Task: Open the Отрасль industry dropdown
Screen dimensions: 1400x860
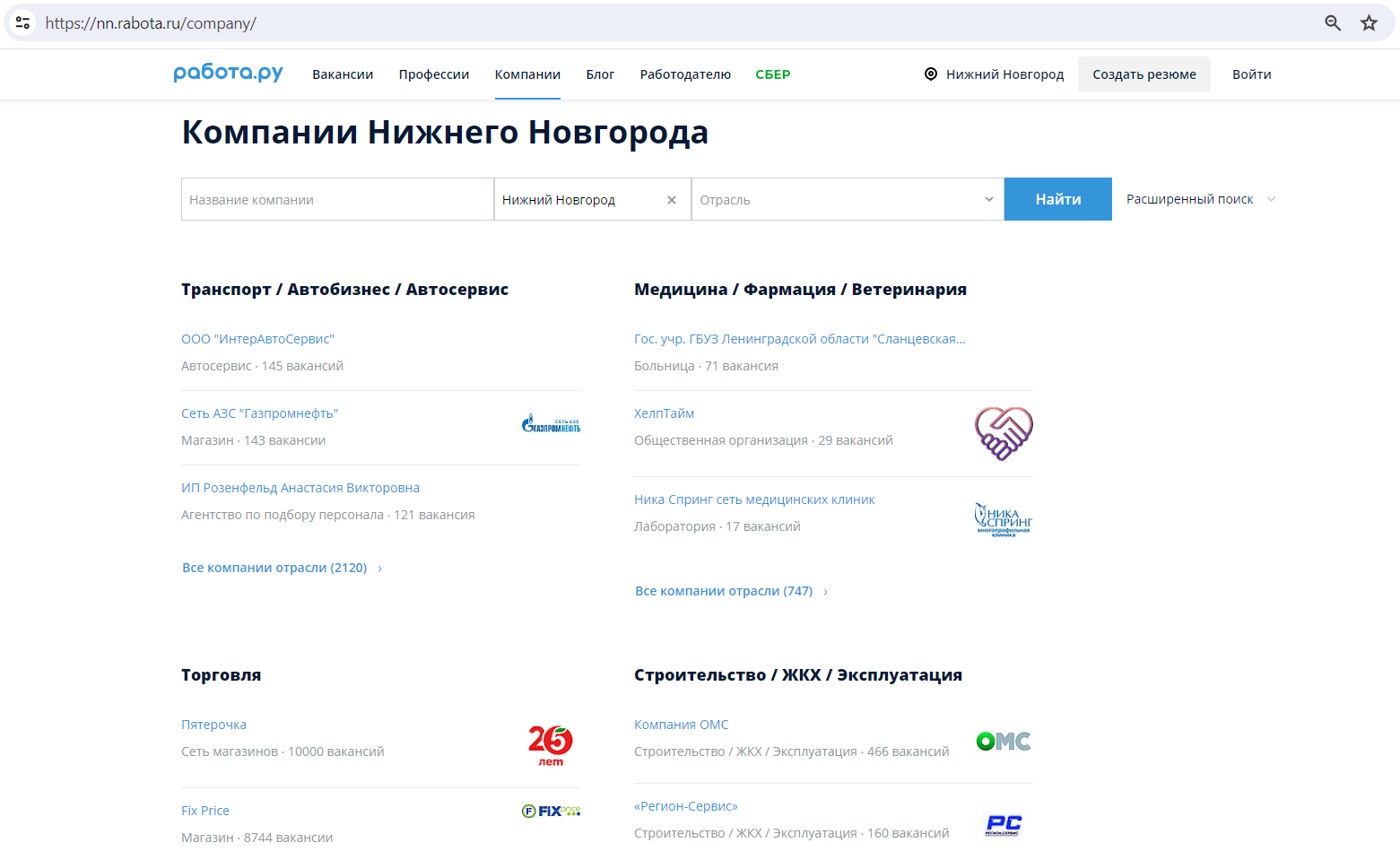Action: click(x=847, y=199)
